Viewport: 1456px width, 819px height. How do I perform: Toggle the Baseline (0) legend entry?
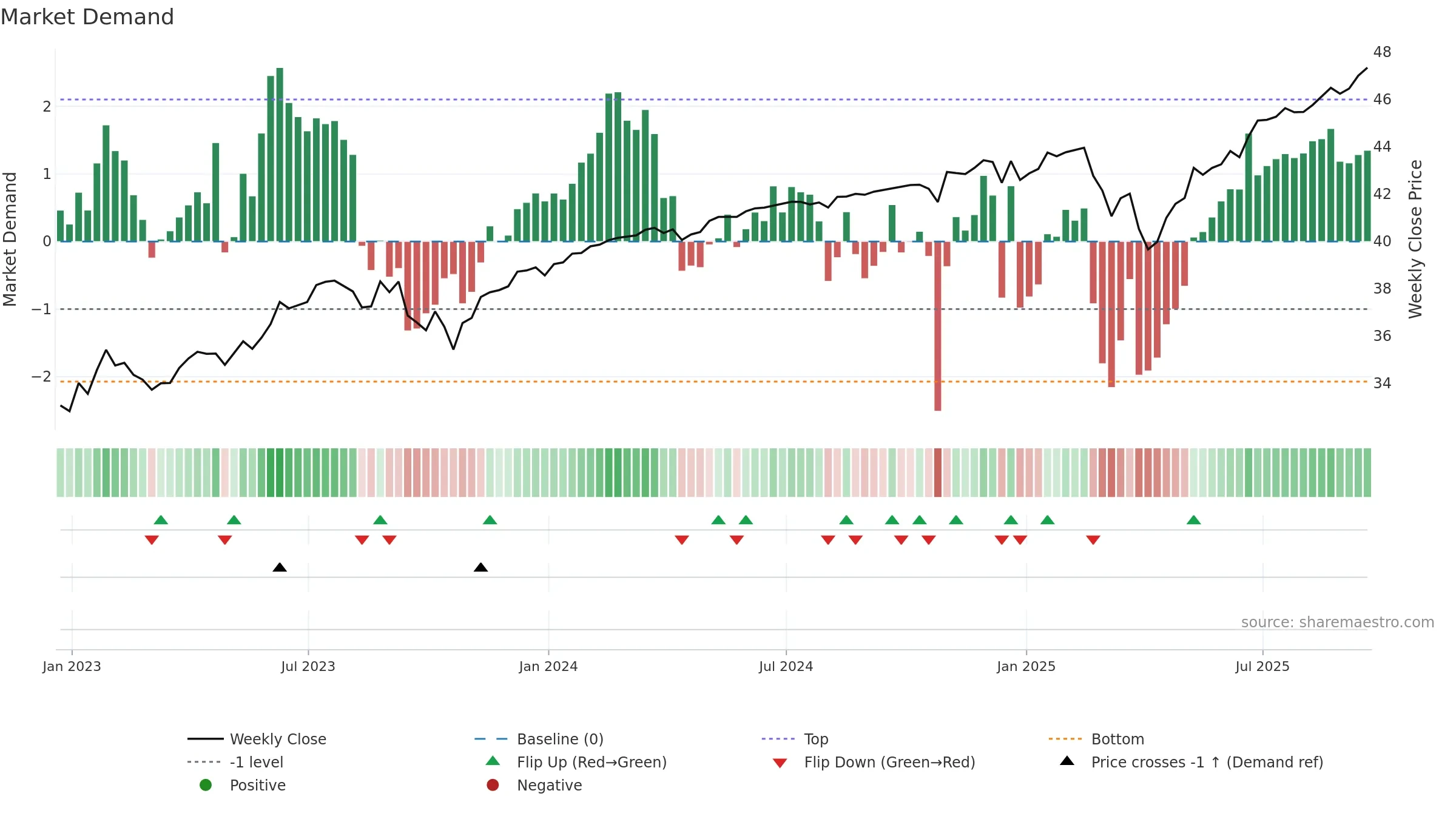pyautogui.click(x=539, y=739)
